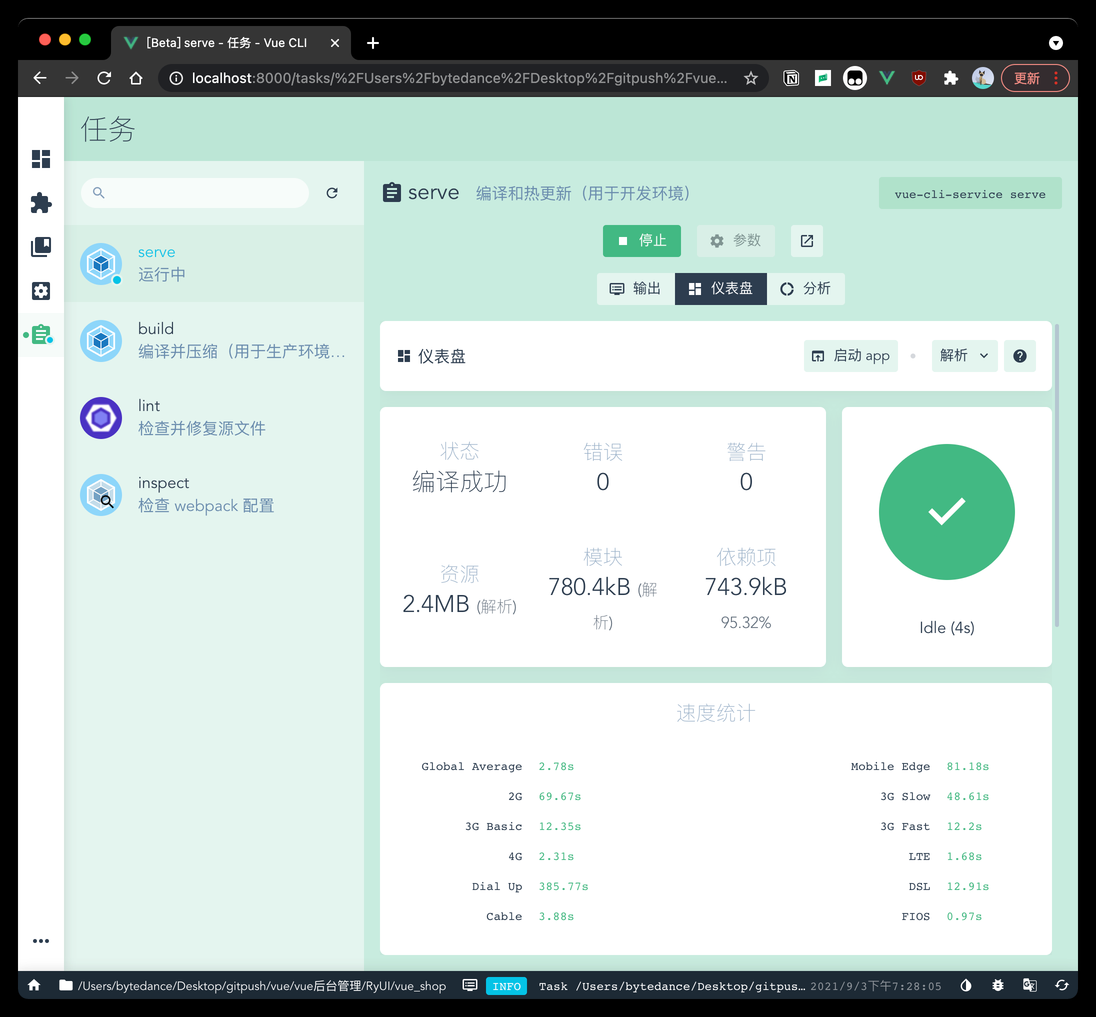Open the three-dots more menu in sidebar

click(41, 941)
